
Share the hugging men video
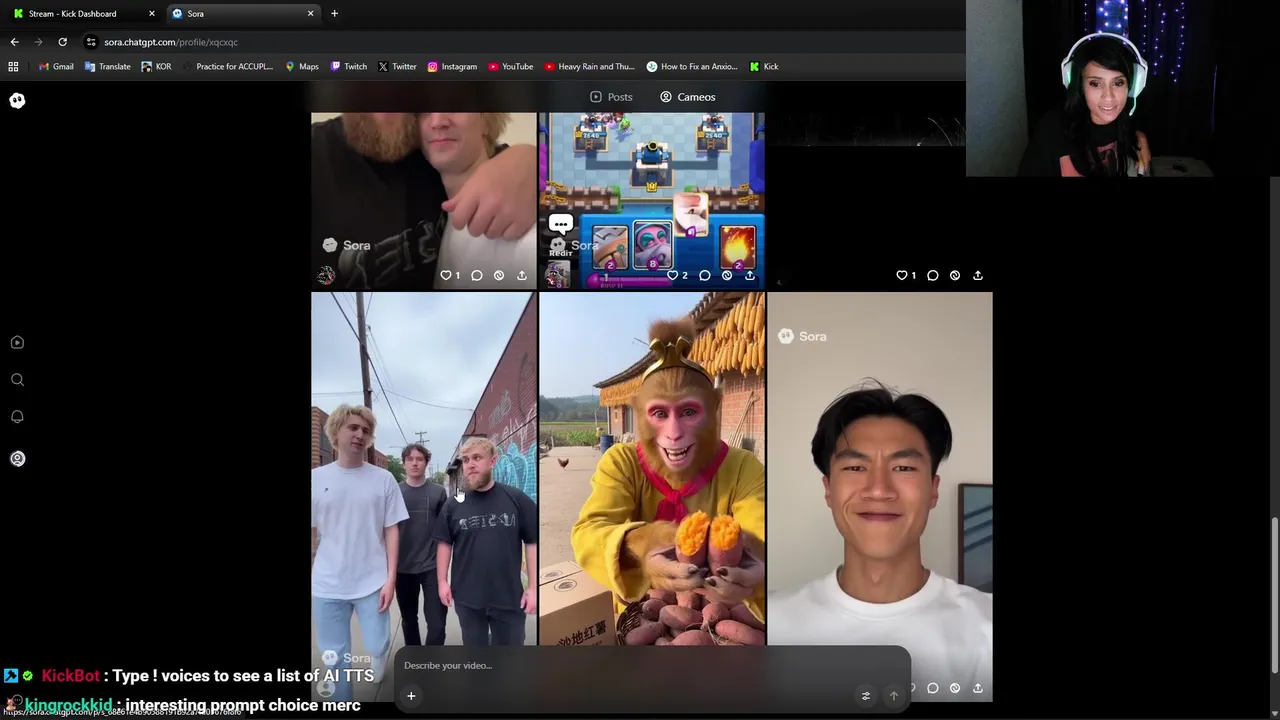(x=522, y=275)
